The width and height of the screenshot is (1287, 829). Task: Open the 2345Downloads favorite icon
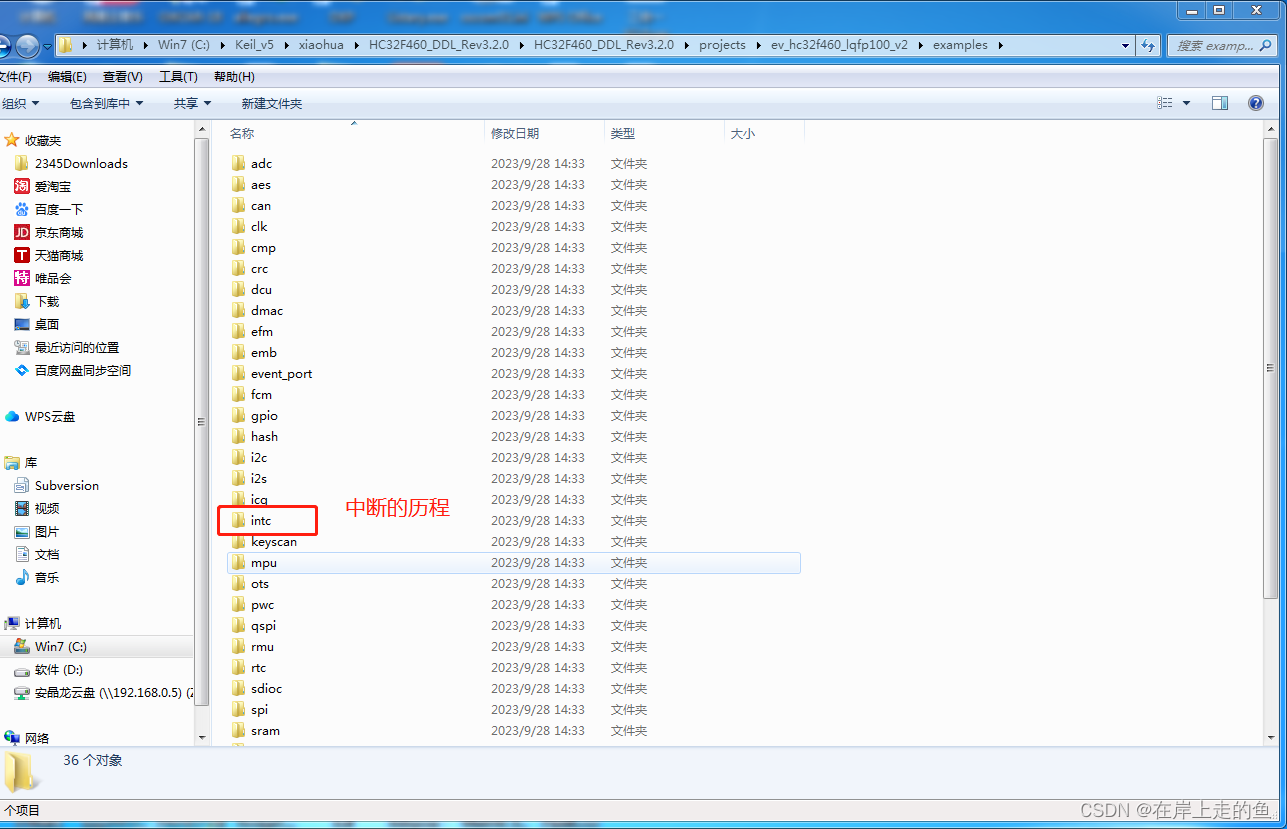pyautogui.click(x=22, y=163)
